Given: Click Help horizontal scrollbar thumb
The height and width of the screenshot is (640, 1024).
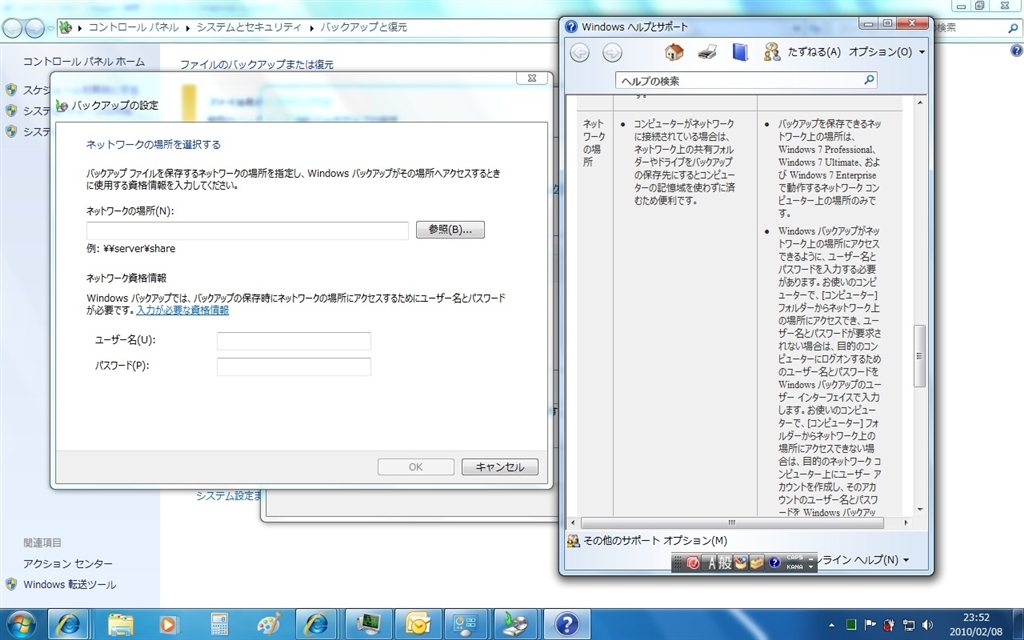Looking at the screenshot, I should tap(732, 522).
